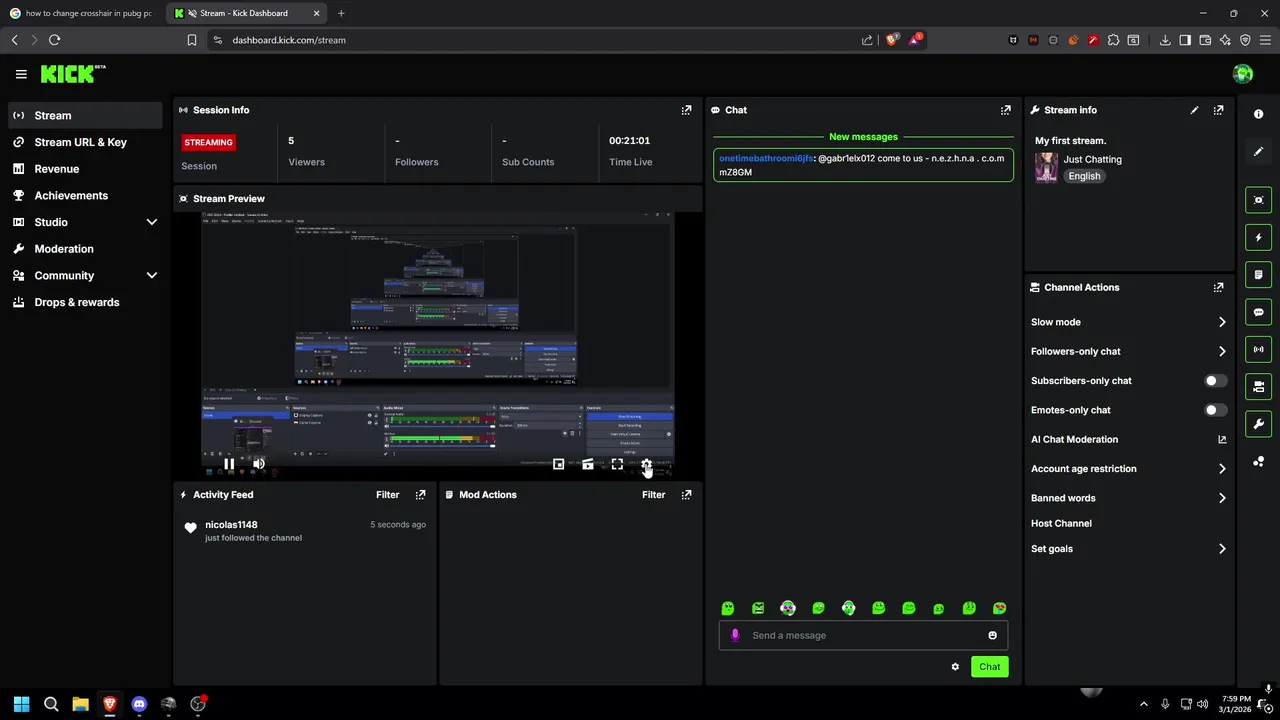Insert the heart-eyes emote
Viewport: 1280px width, 720px height.
[999, 608]
